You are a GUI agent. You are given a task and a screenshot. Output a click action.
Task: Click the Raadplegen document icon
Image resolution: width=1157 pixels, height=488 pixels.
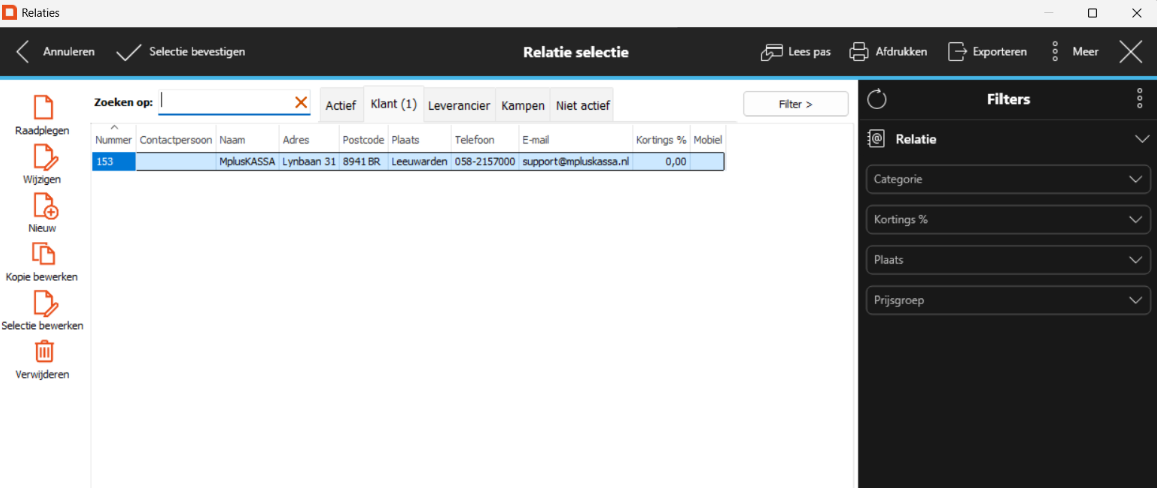tap(43, 107)
